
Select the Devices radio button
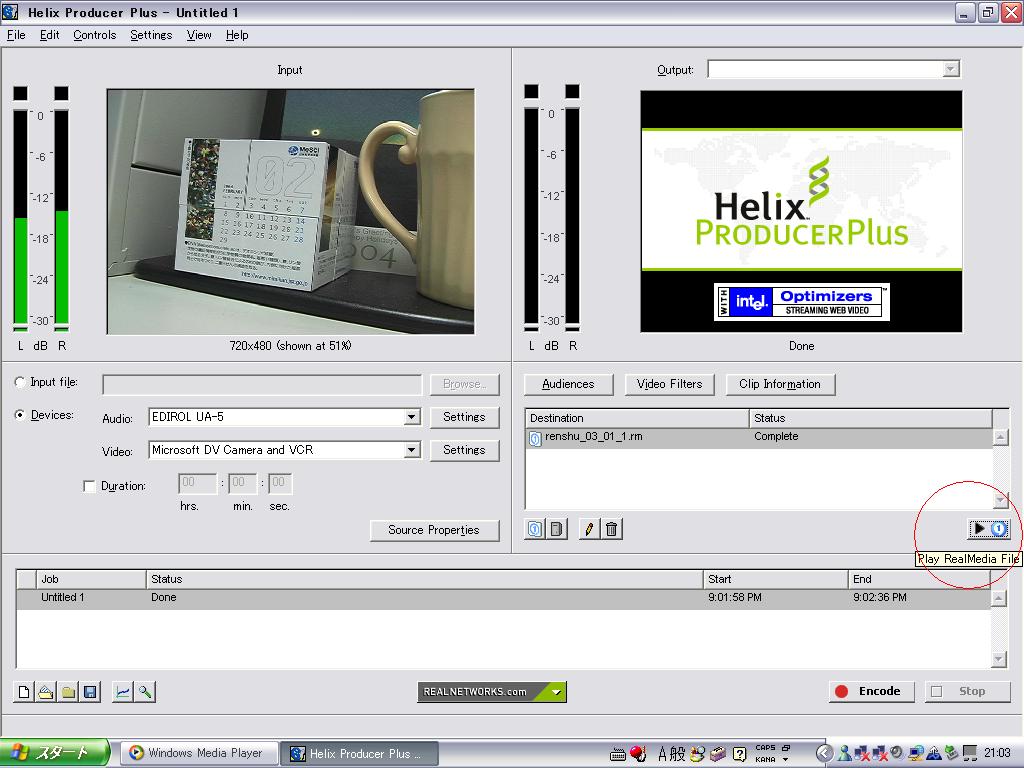coord(20,415)
